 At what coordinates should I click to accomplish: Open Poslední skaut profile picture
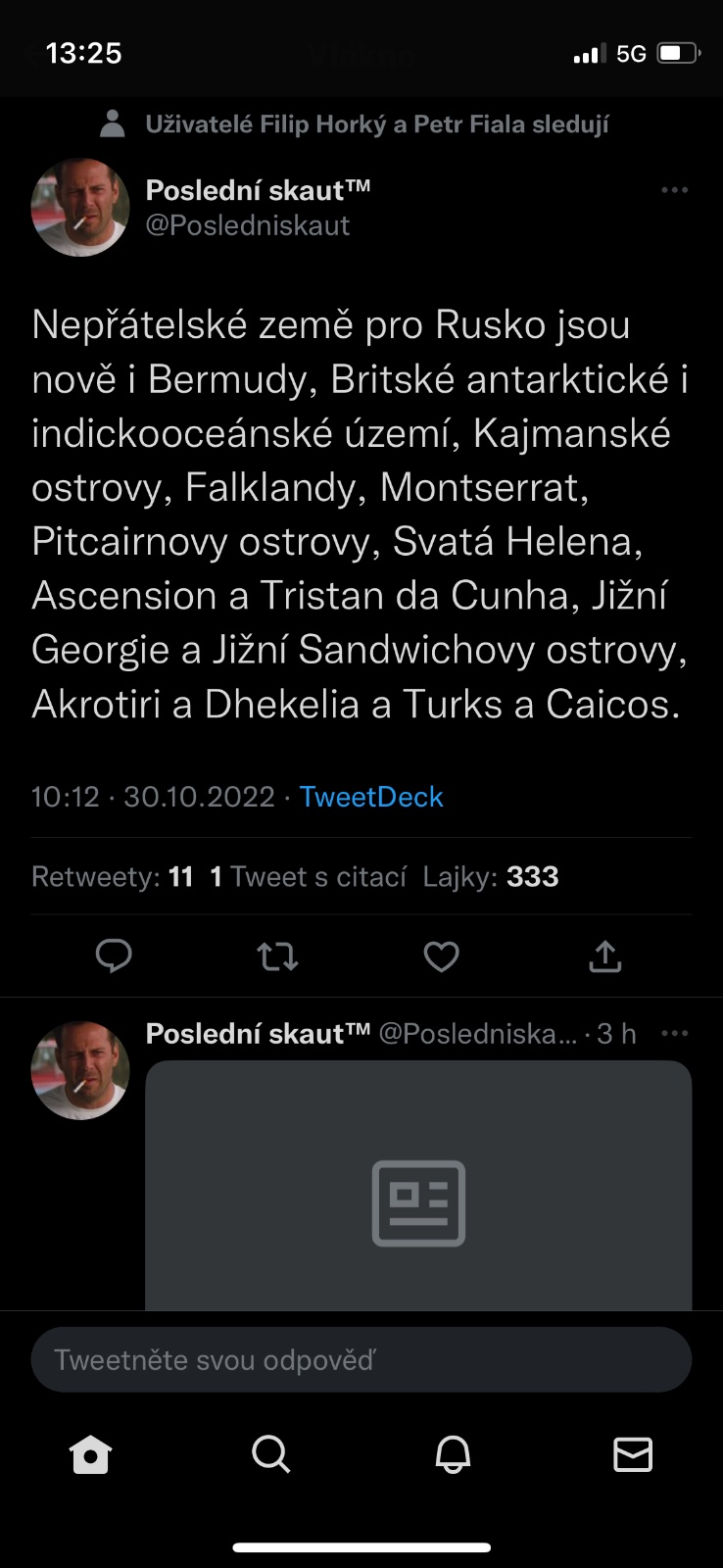click(x=80, y=208)
